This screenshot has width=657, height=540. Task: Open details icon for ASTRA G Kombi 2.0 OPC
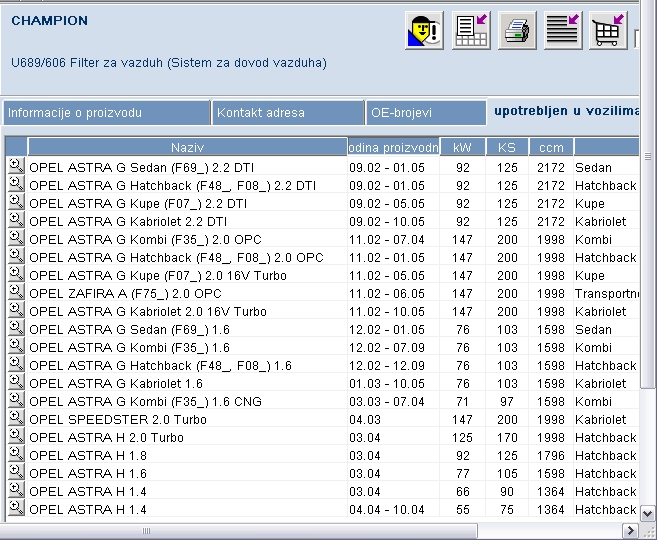(16, 238)
